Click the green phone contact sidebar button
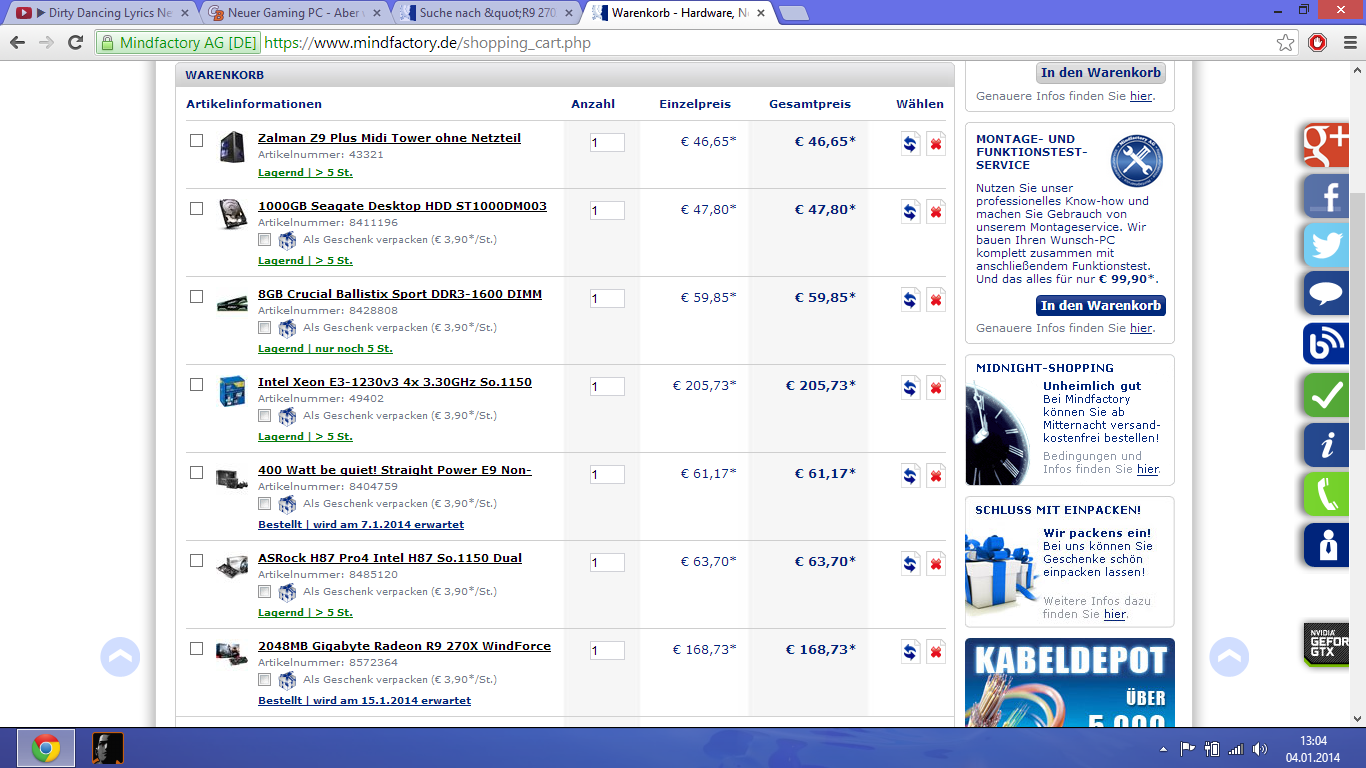This screenshot has width=1366, height=768. pyautogui.click(x=1327, y=495)
